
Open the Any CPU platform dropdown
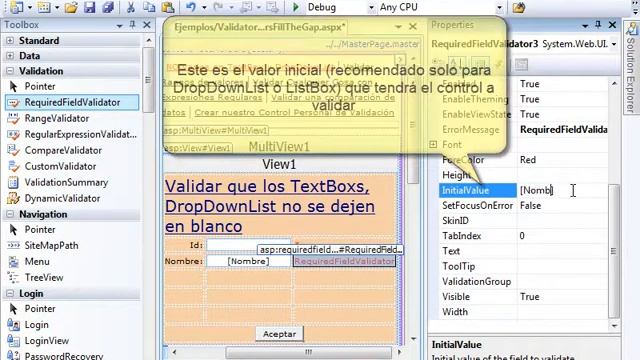pyautogui.click(x=499, y=8)
